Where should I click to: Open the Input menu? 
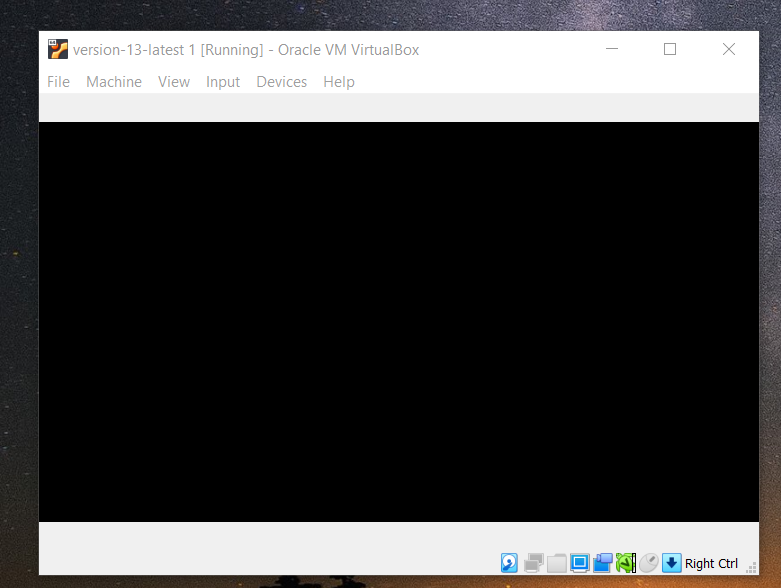click(x=223, y=82)
